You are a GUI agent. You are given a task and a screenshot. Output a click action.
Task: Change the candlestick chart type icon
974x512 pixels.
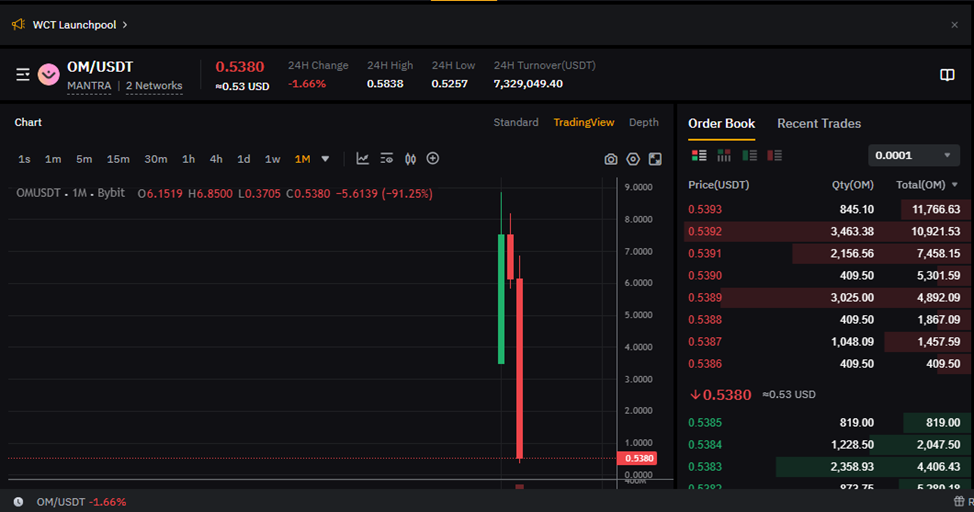[410, 158]
